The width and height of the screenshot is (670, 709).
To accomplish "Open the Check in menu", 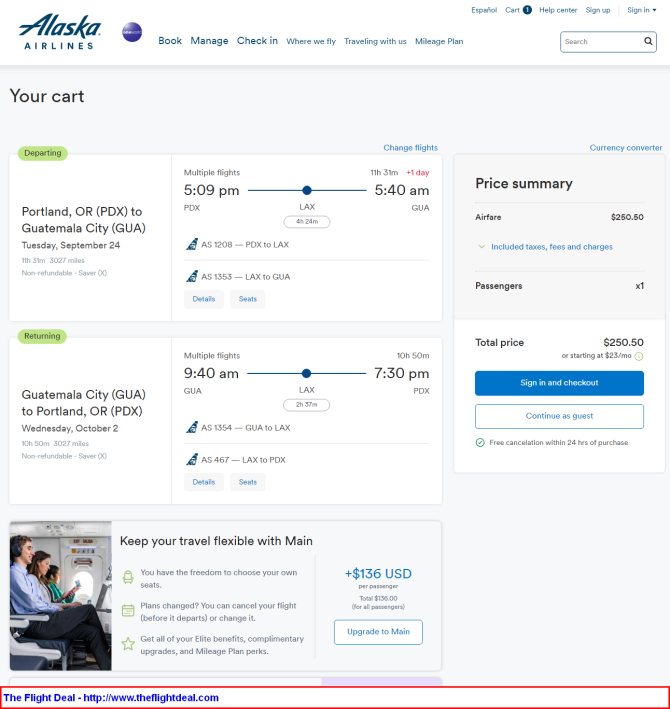I will (x=257, y=41).
